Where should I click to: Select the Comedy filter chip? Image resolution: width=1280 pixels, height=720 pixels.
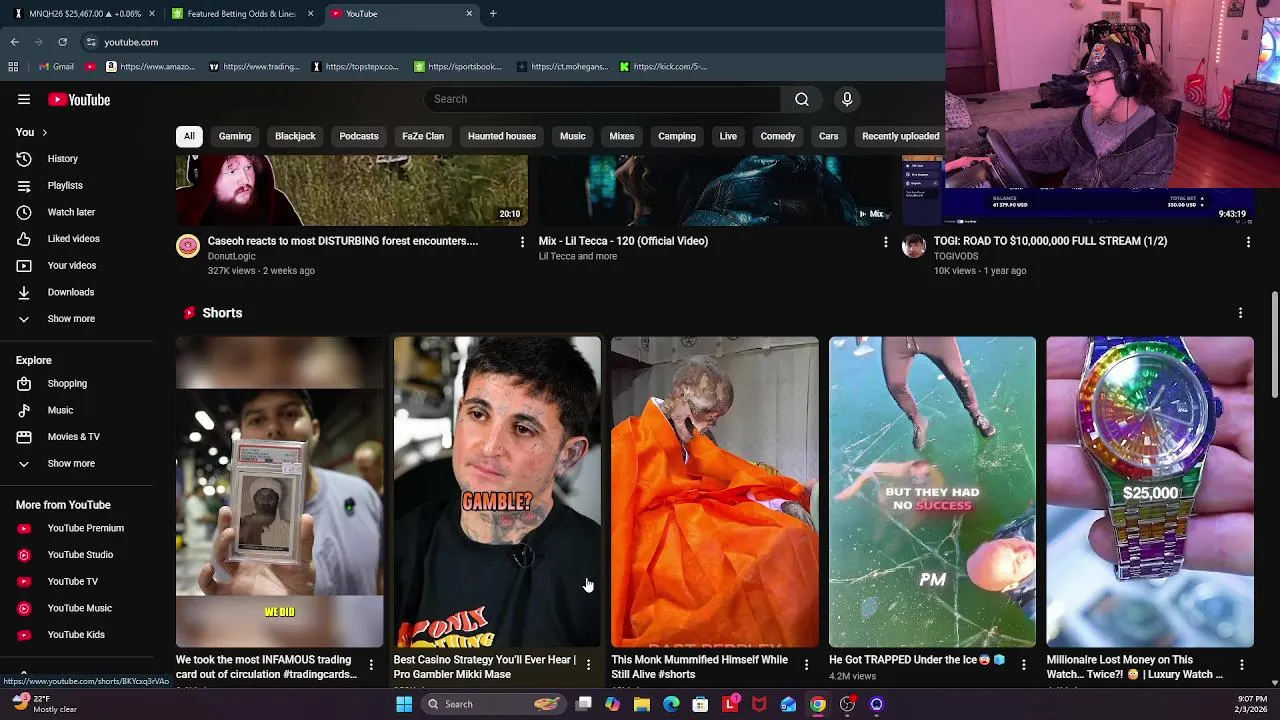(x=778, y=136)
